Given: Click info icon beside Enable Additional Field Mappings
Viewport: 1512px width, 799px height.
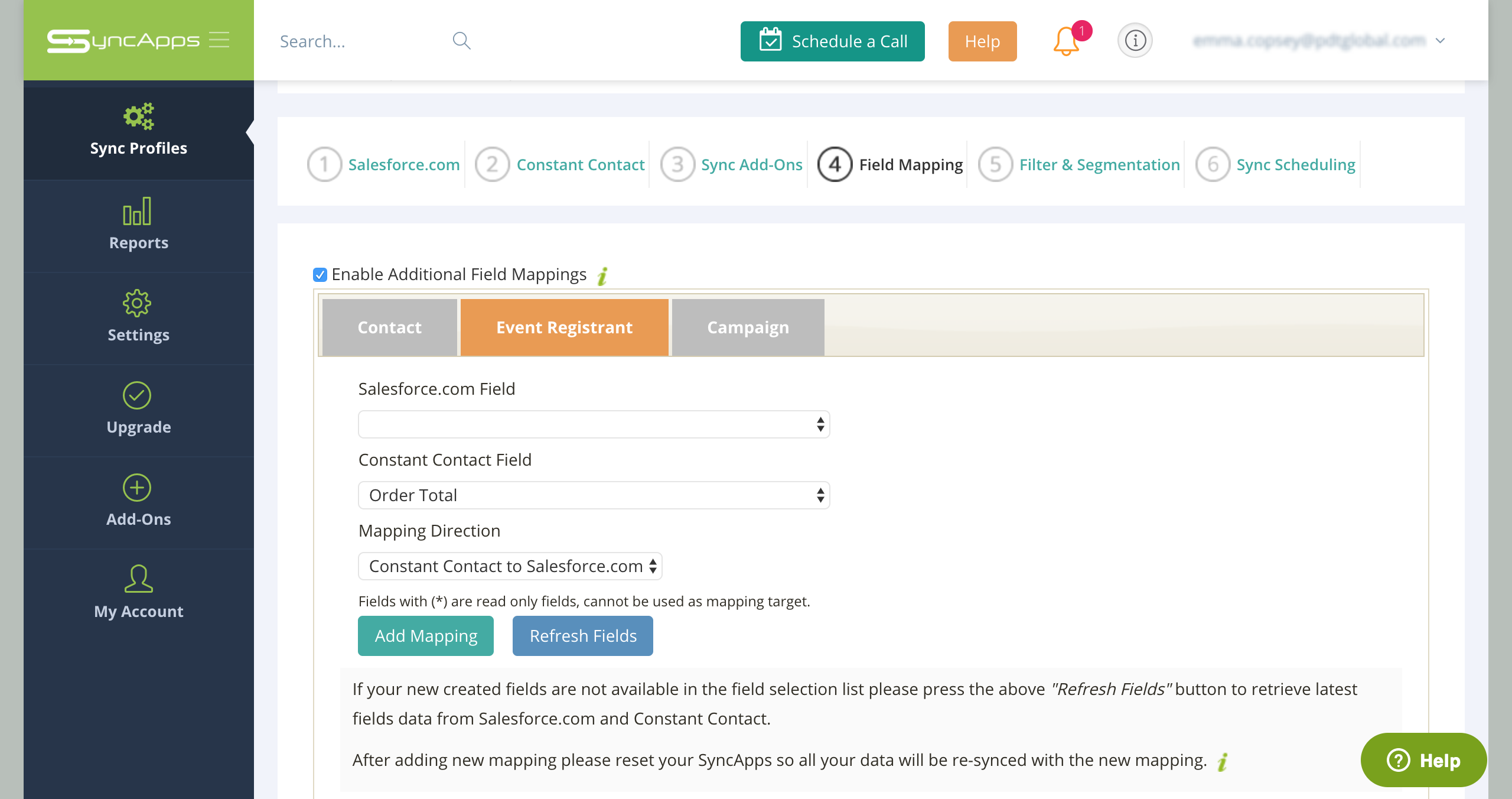Looking at the screenshot, I should tap(602, 276).
